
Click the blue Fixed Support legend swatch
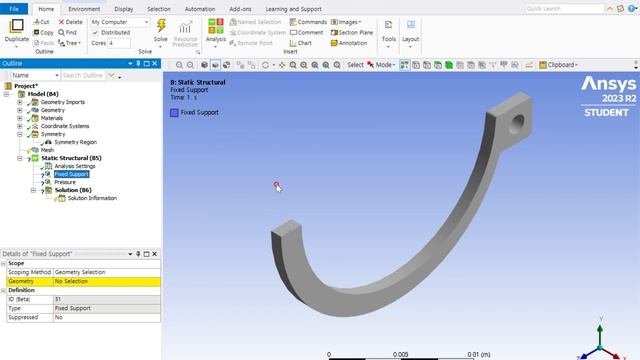pyautogui.click(x=174, y=113)
